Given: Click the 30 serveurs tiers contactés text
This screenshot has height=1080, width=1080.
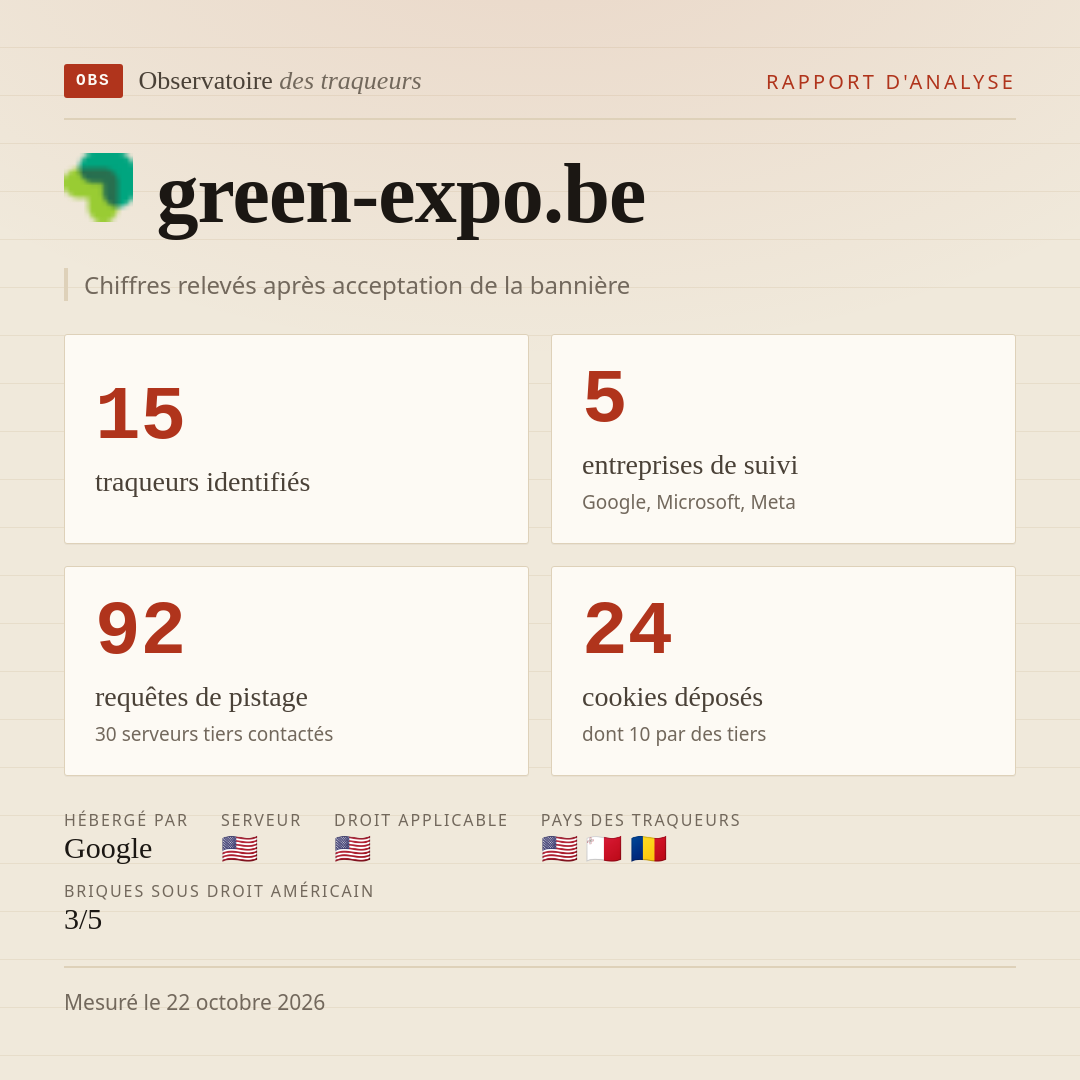Looking at the screenshot, I should tap(214, 734).
